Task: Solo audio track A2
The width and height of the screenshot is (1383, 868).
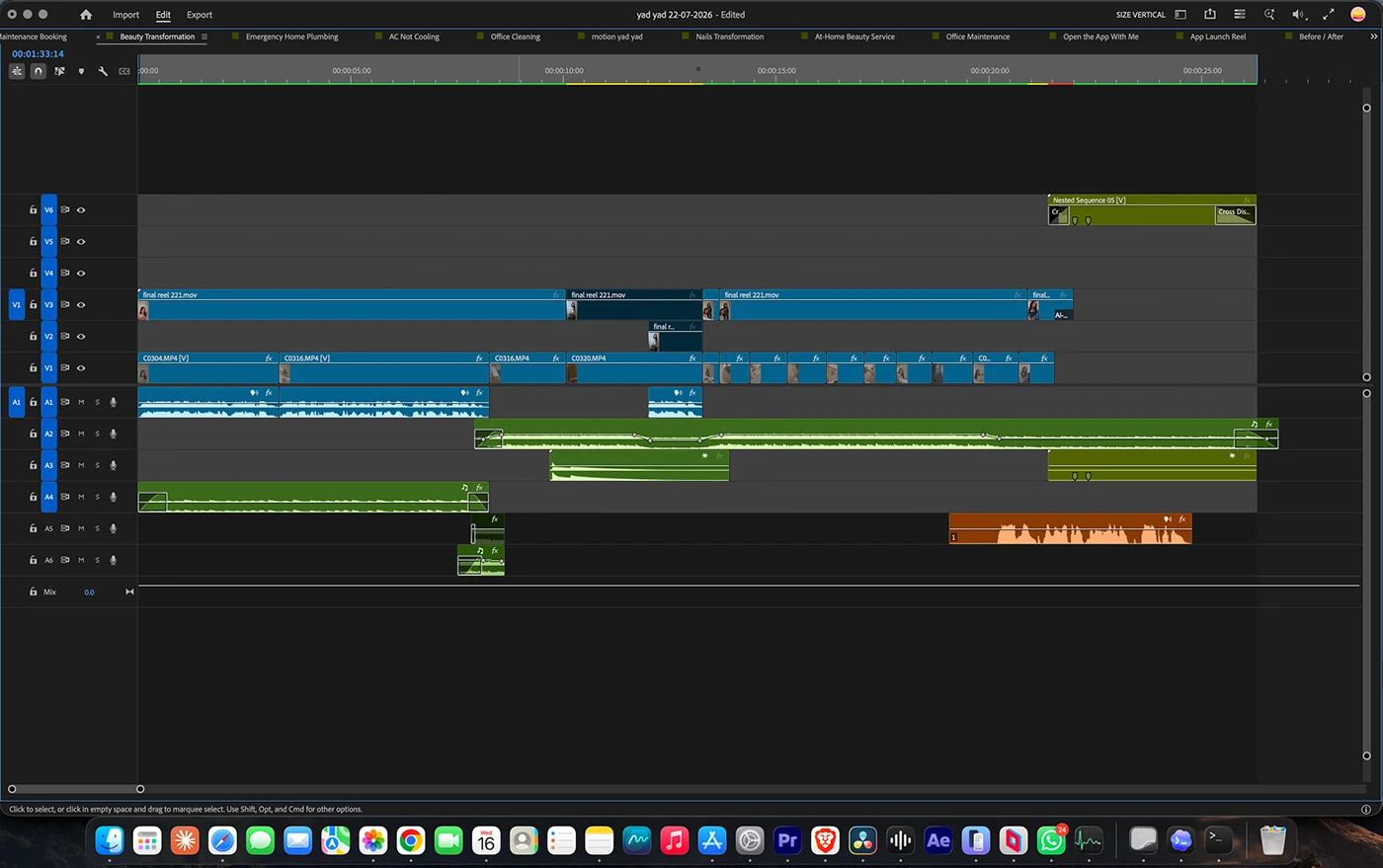Action: click(97, 434)
